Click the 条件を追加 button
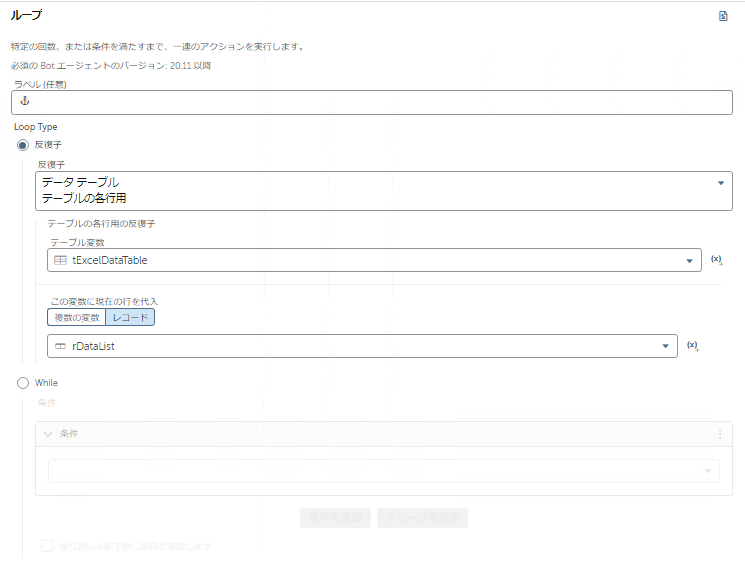 point(335,518)
